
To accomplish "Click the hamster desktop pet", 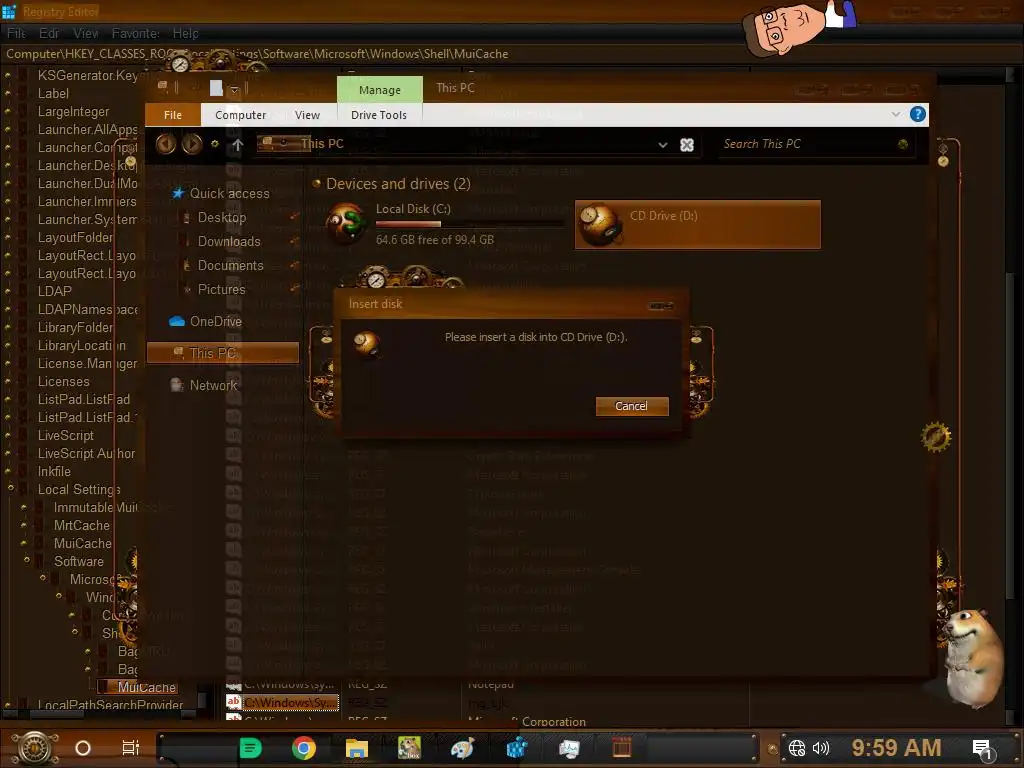I will coord(972,658).
